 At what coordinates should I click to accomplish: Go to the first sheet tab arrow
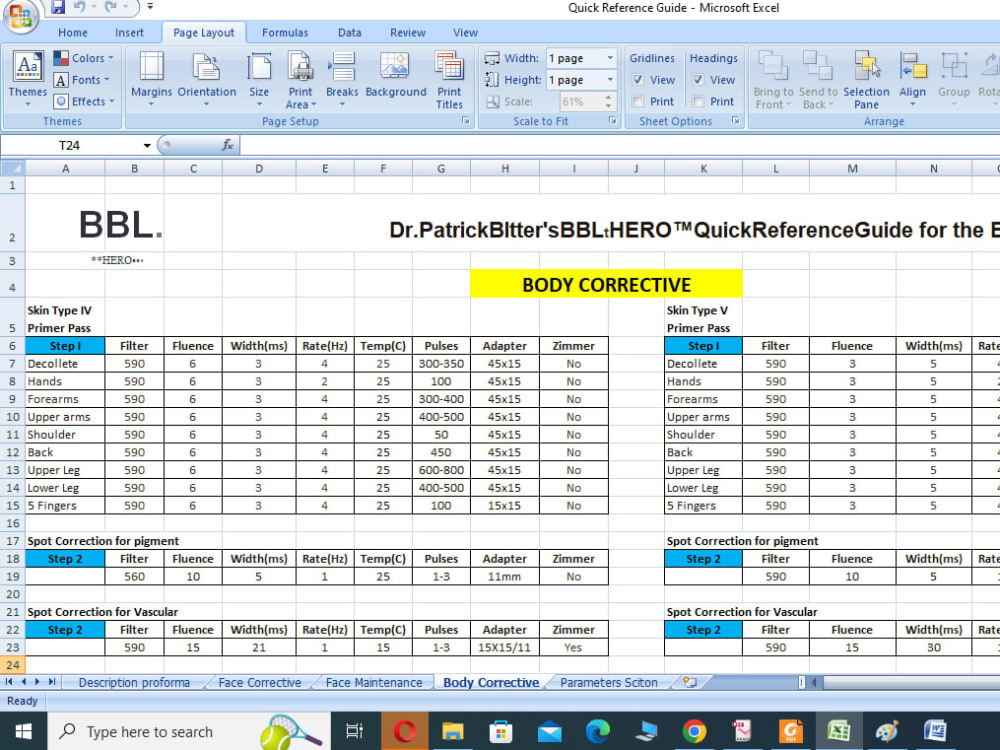[x=9, y=682]
